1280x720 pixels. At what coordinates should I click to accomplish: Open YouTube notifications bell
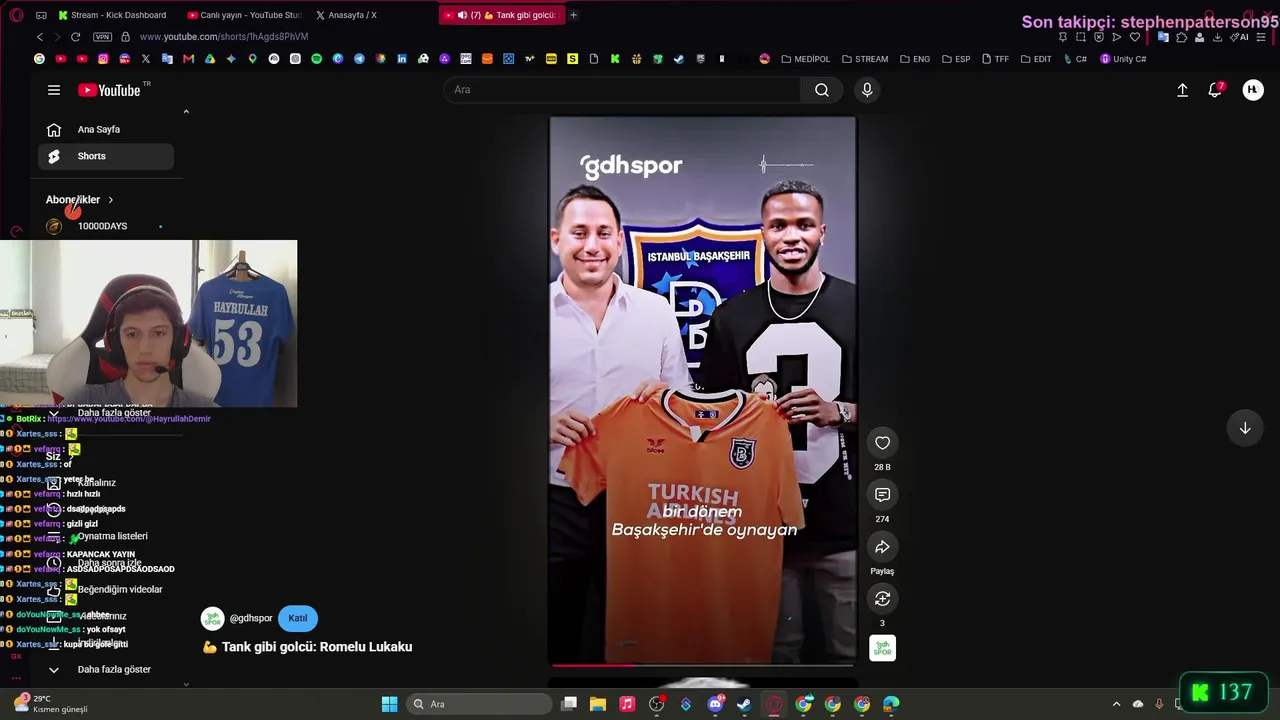pos(1215,90)
